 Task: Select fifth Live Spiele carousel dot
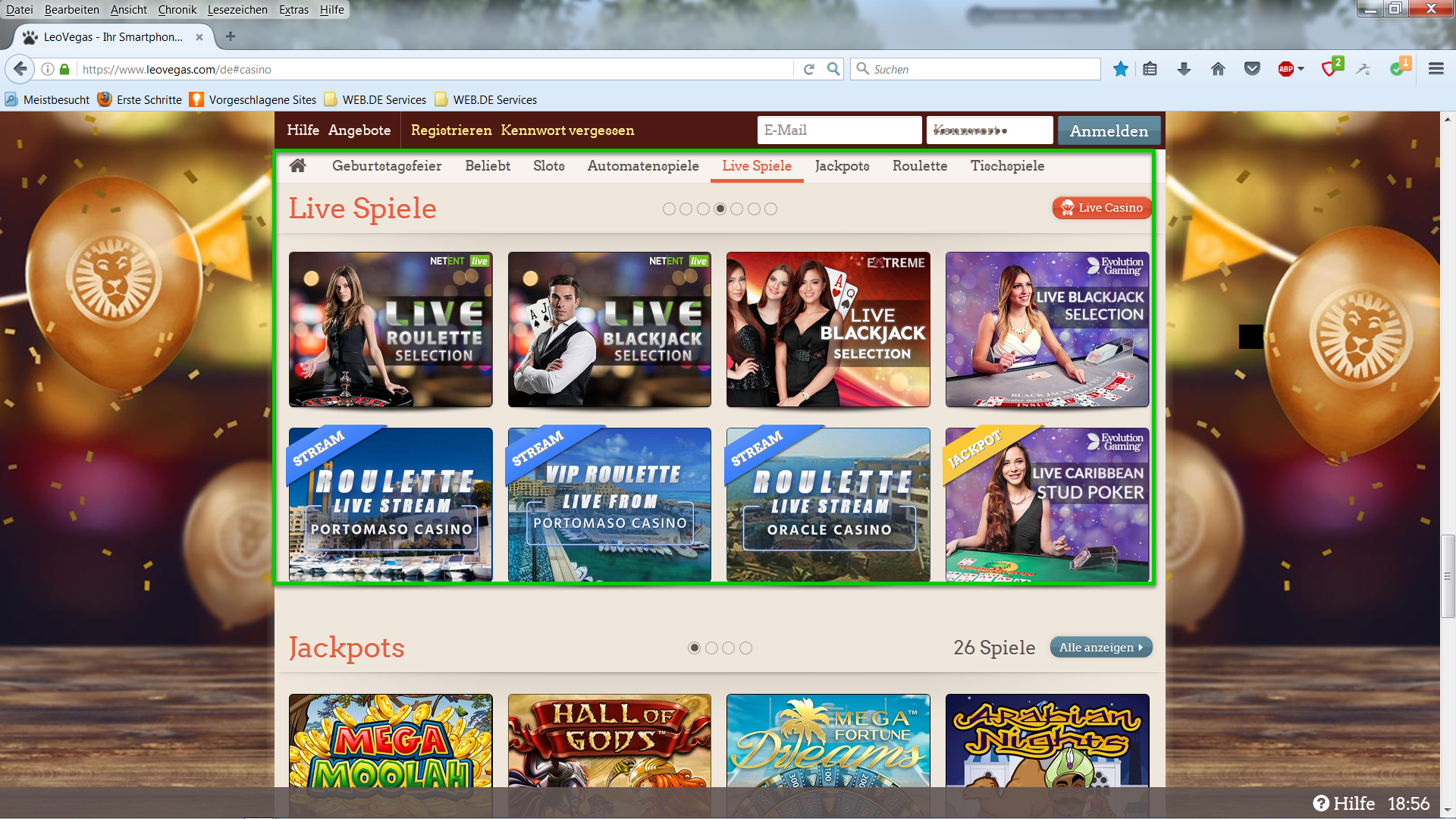[736, 209]
